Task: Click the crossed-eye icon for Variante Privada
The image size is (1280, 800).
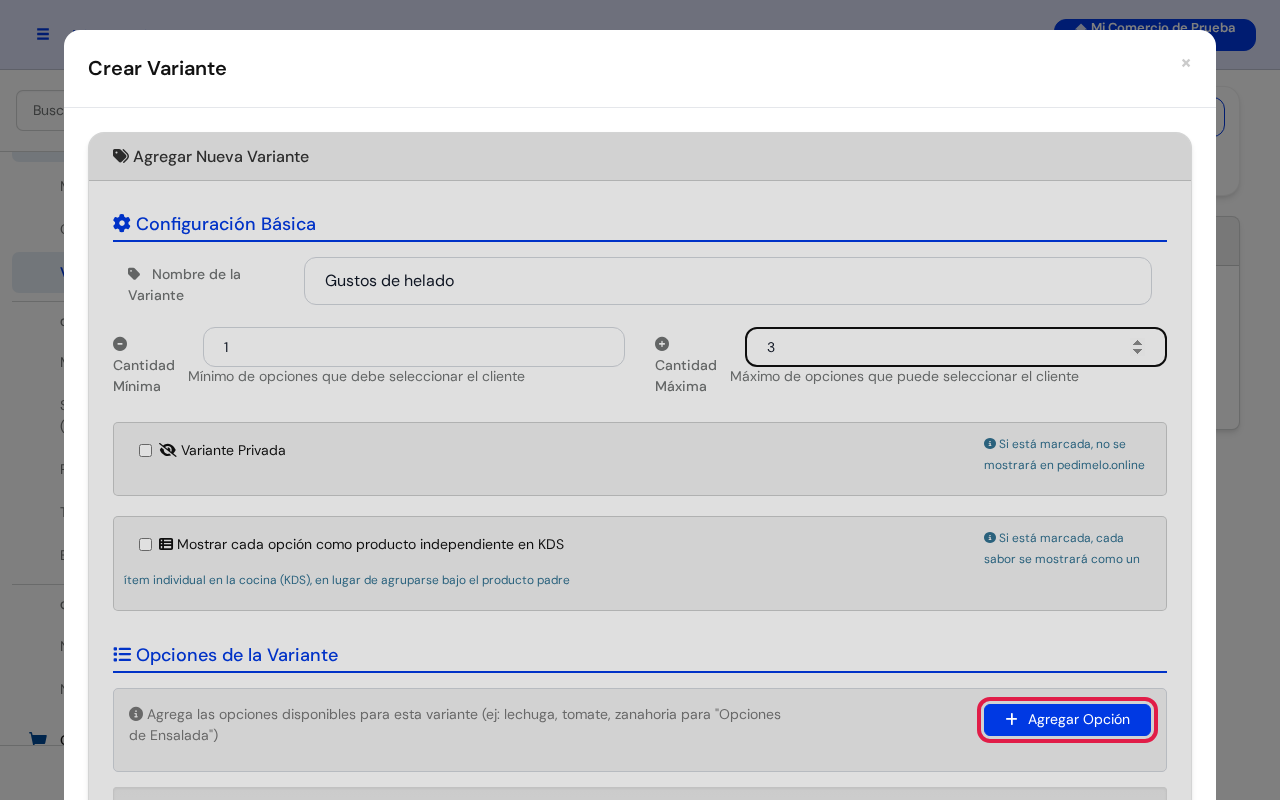Action: 168,450
